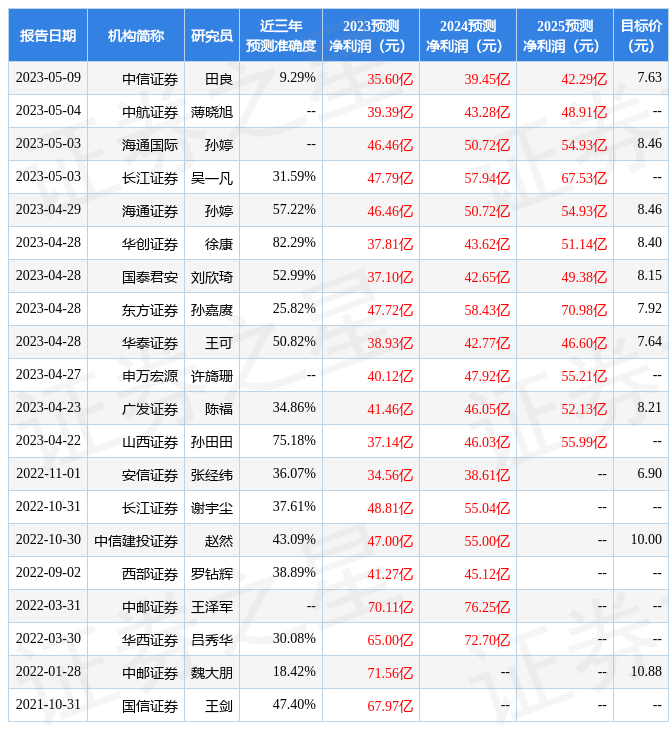Select the date cell 2022-10-31
The image size is (669, 730).
coord(48,507)
